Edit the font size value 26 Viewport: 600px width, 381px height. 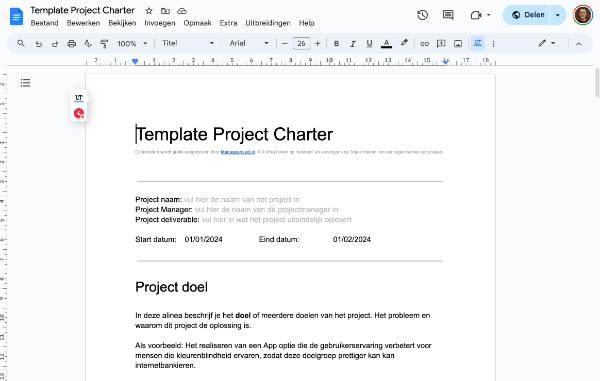(x=302, y=44)
